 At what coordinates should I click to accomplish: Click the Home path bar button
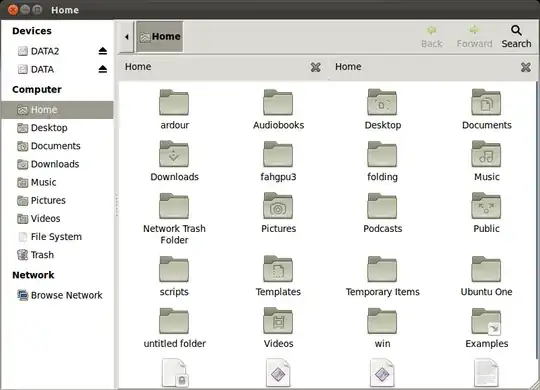[160, 37]
